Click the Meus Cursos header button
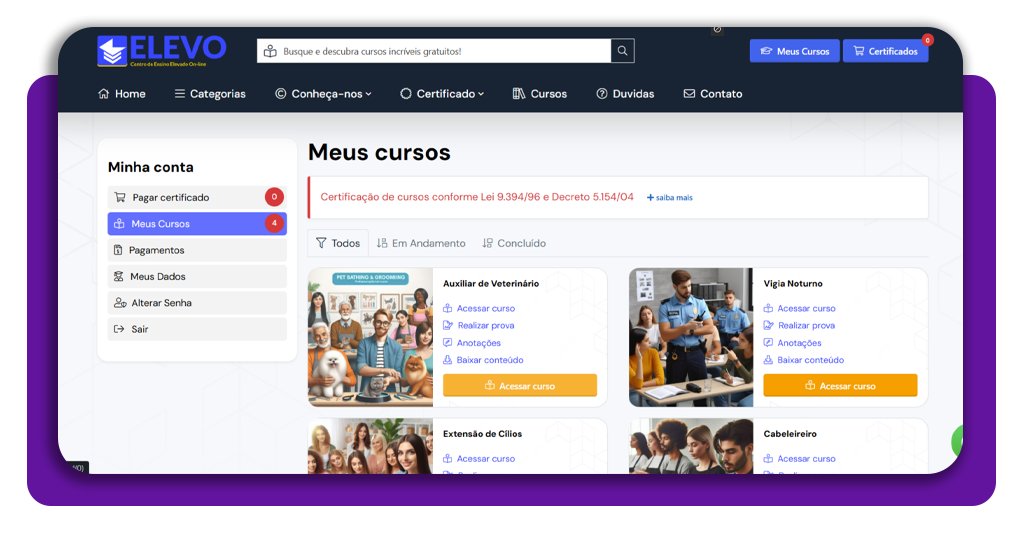Image resolution: width=1024 pixels, height=536 pixels. [x=795, y=51]
